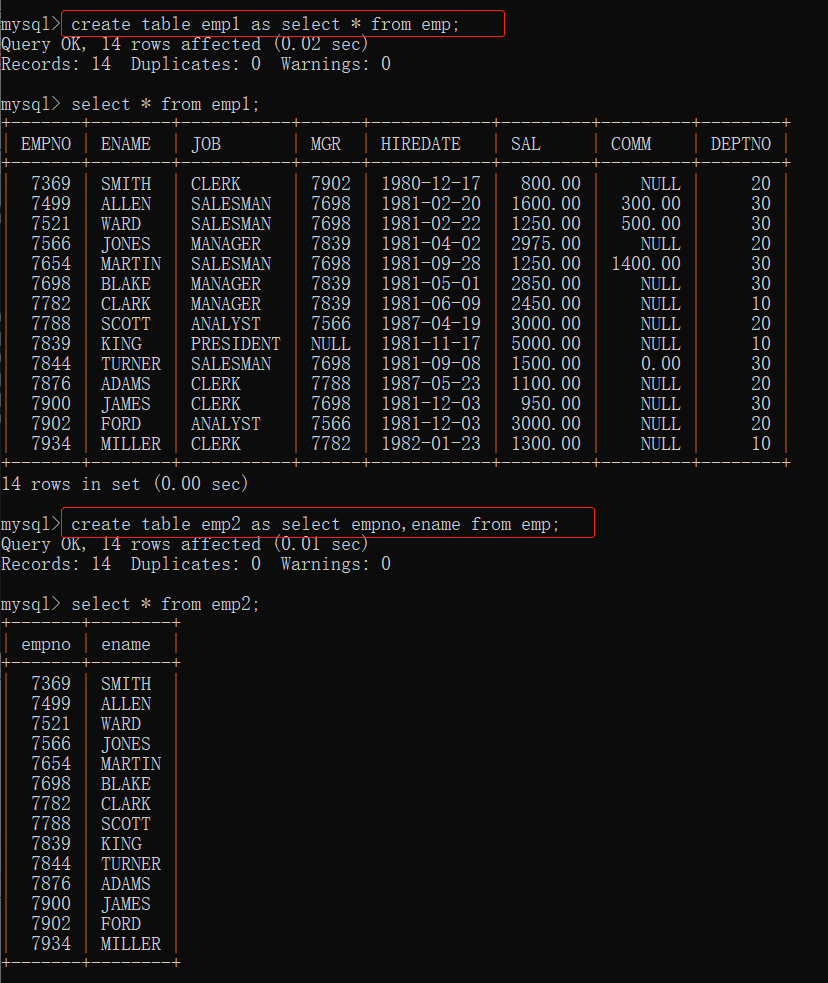Click SMITH in the emp1 table
This screenshot has height=983, width=828.
[x=126, y=184]
